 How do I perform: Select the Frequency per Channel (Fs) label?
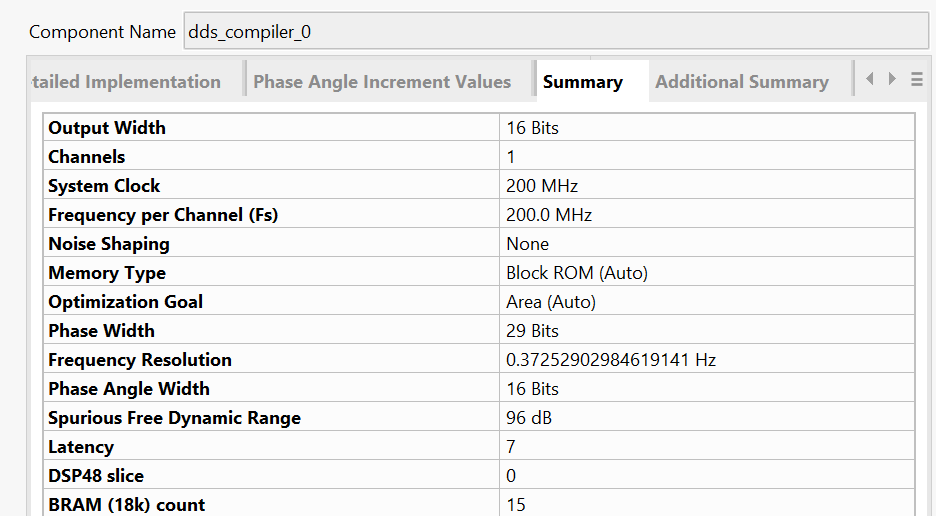163,215
